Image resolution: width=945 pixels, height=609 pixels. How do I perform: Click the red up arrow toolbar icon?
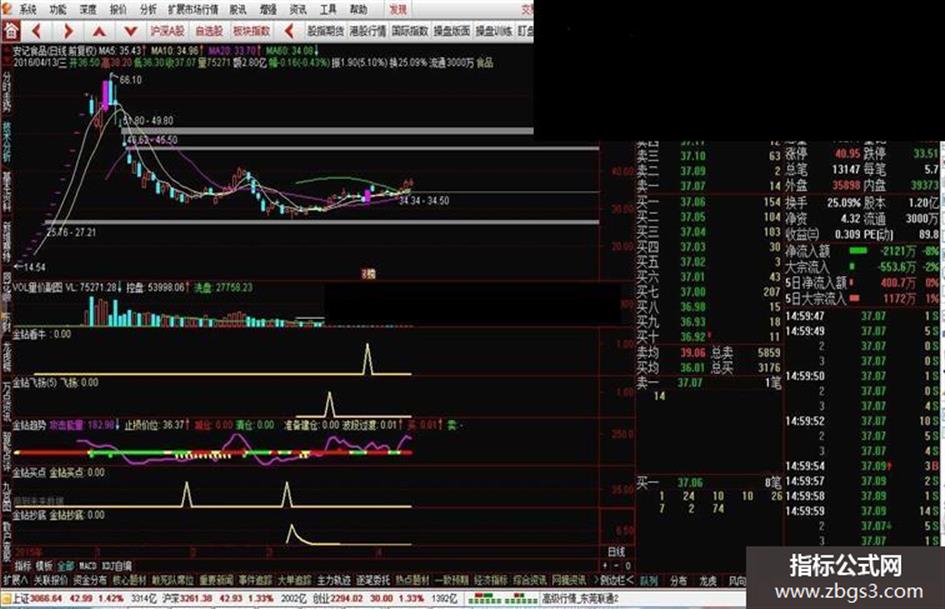point(99,31)
